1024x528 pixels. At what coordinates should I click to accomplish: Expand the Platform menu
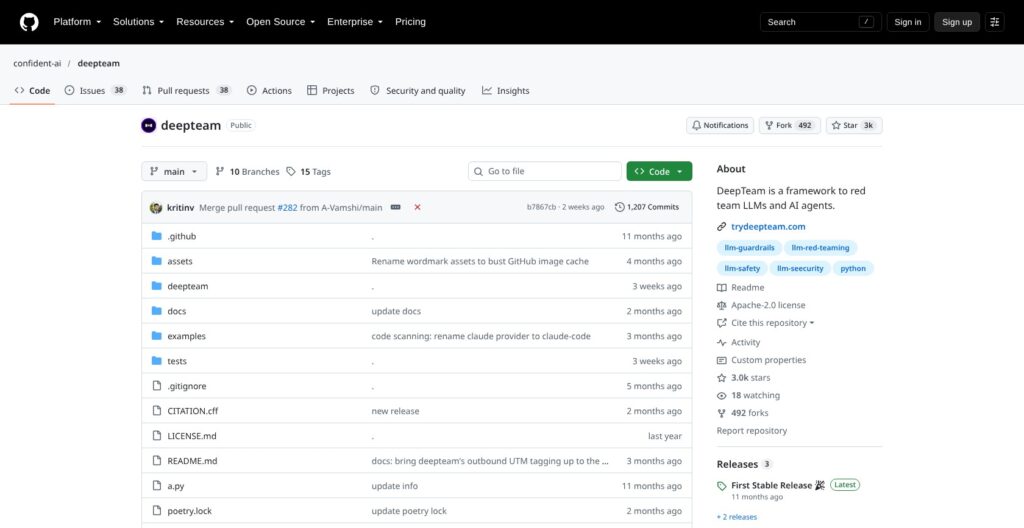[x=77, y=22]
